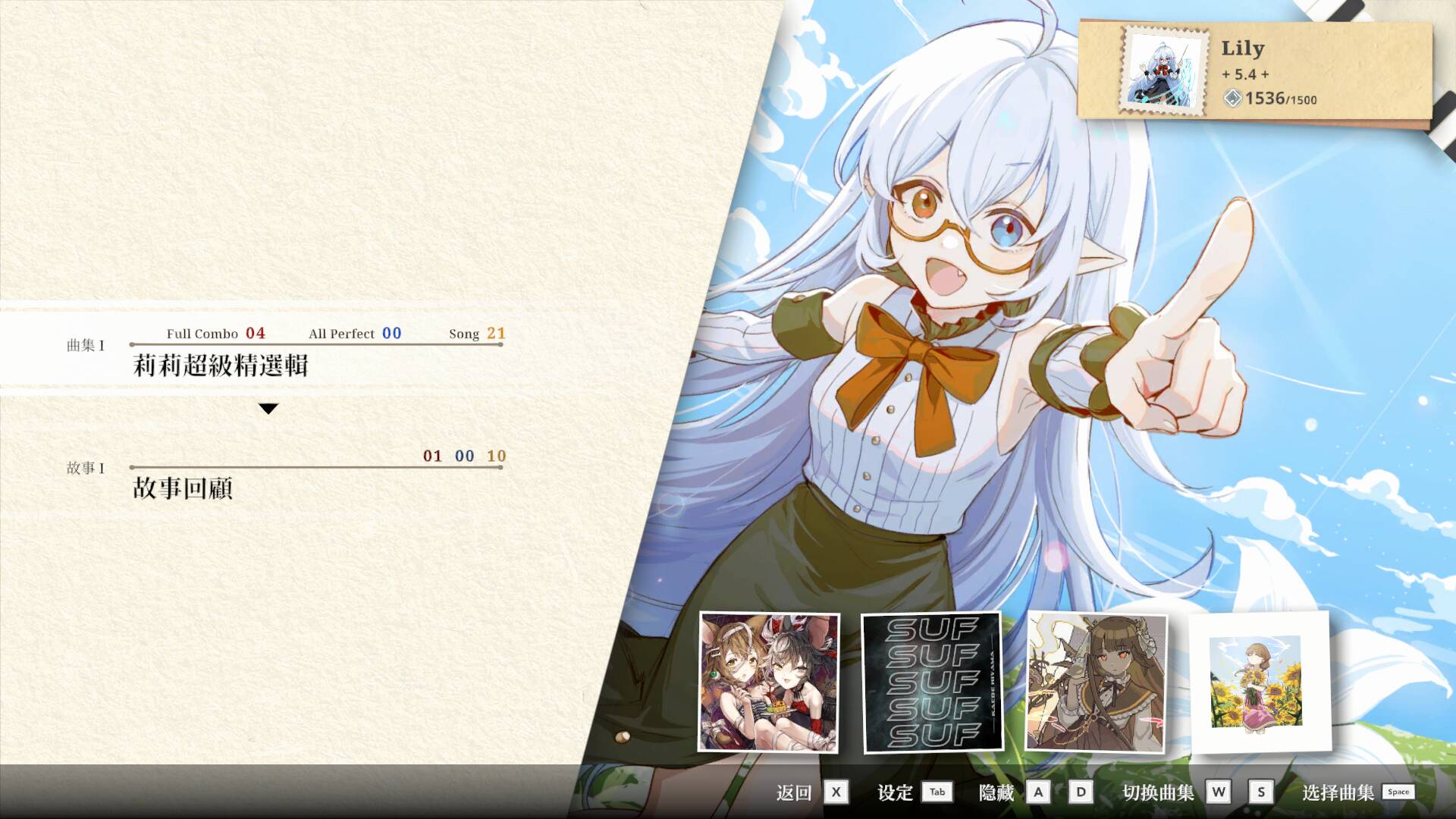Click the rating value + 5.4 +
1456x819 pixels.
[x=1245, y=74]
